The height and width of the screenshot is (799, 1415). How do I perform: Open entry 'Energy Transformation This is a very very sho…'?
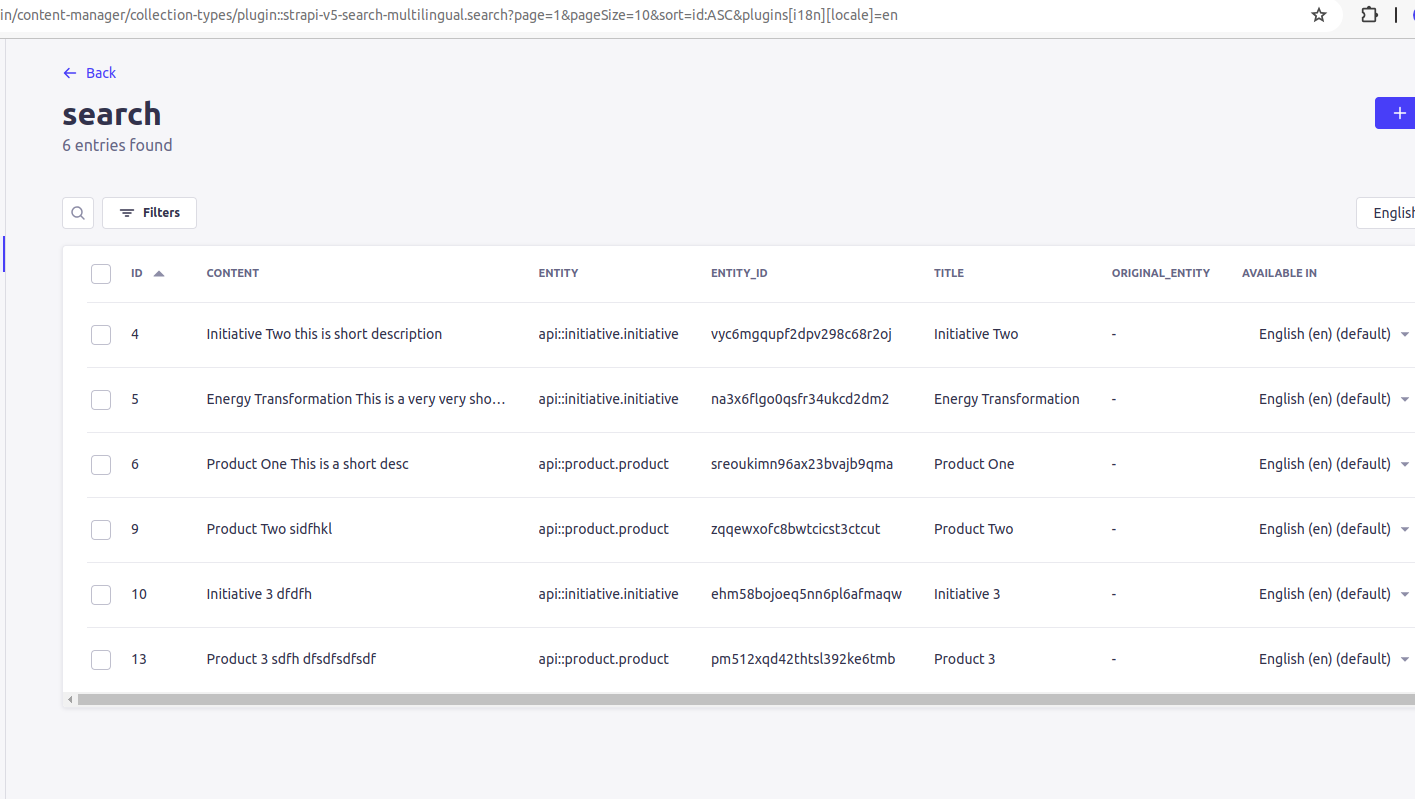[356, 399]
